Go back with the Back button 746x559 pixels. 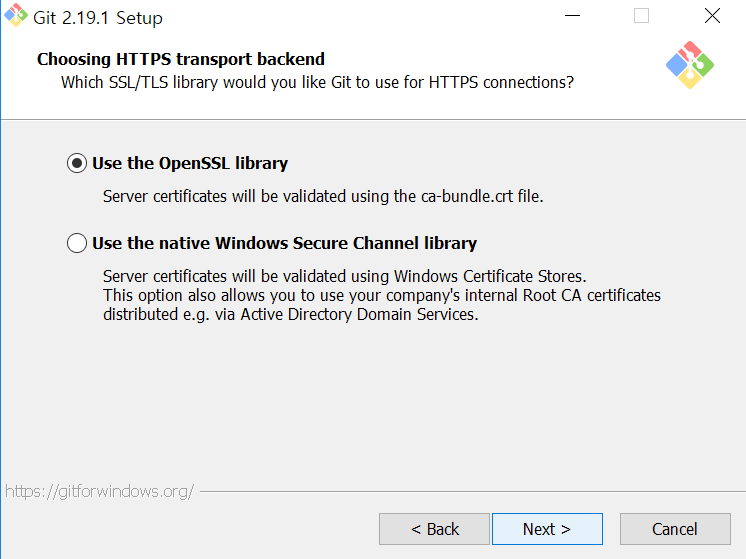[434, 529]
